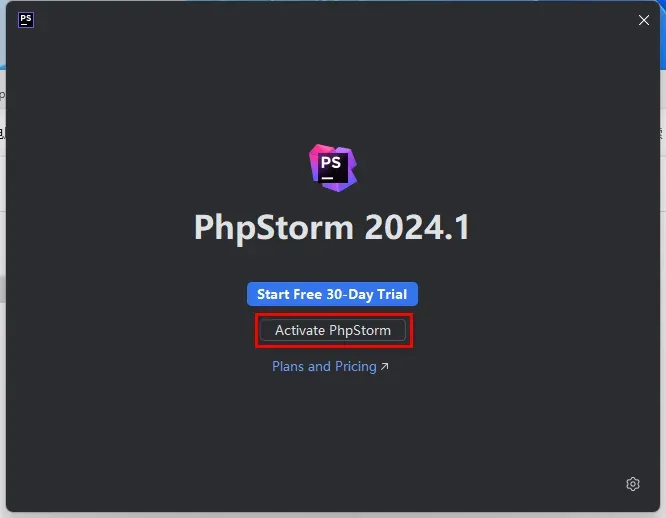Click the 2024.1 version number in the heading
Viewport: 666px width, 518px height.
(417, 227)
